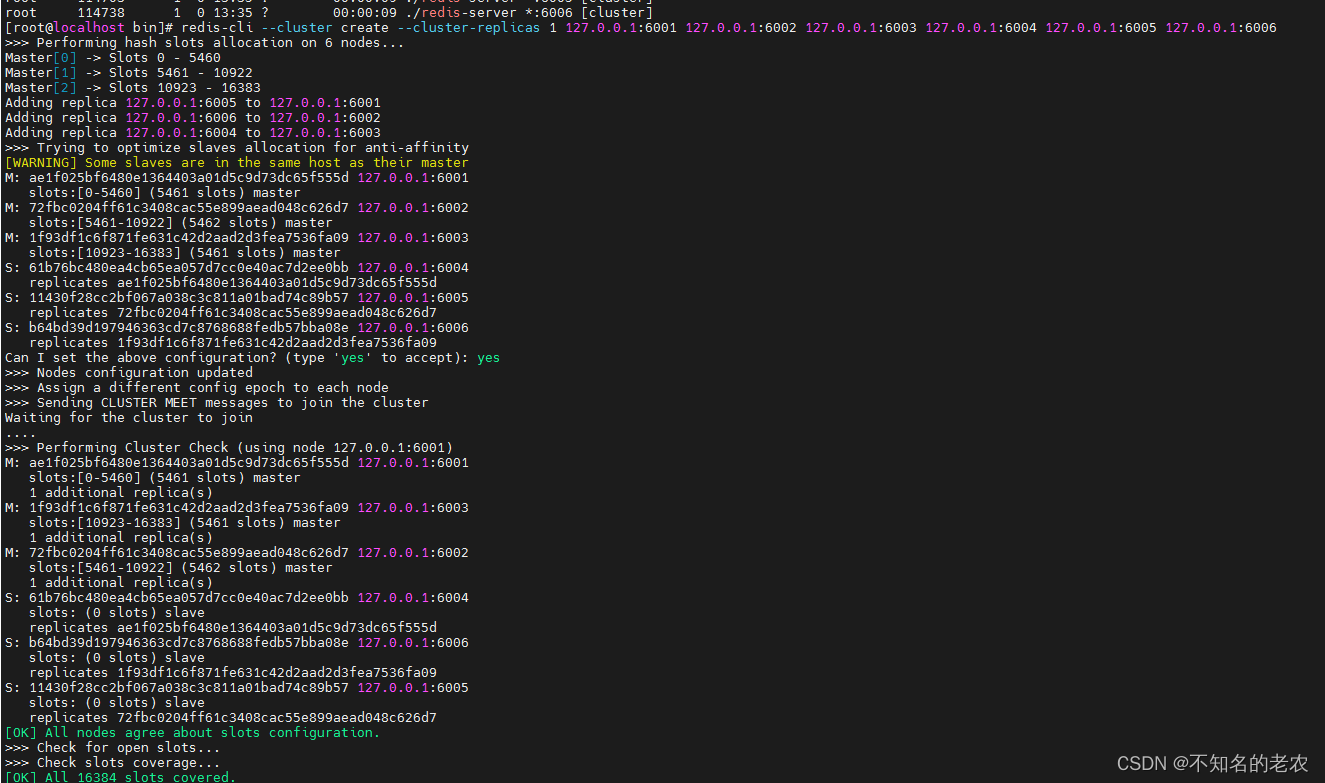Image resolution: width=1325 pixels, height=783 pixels.
Task: Click 'Performing Cluster Check (using node 127.0.0.1:6001)' line
Action: point(229,448)
